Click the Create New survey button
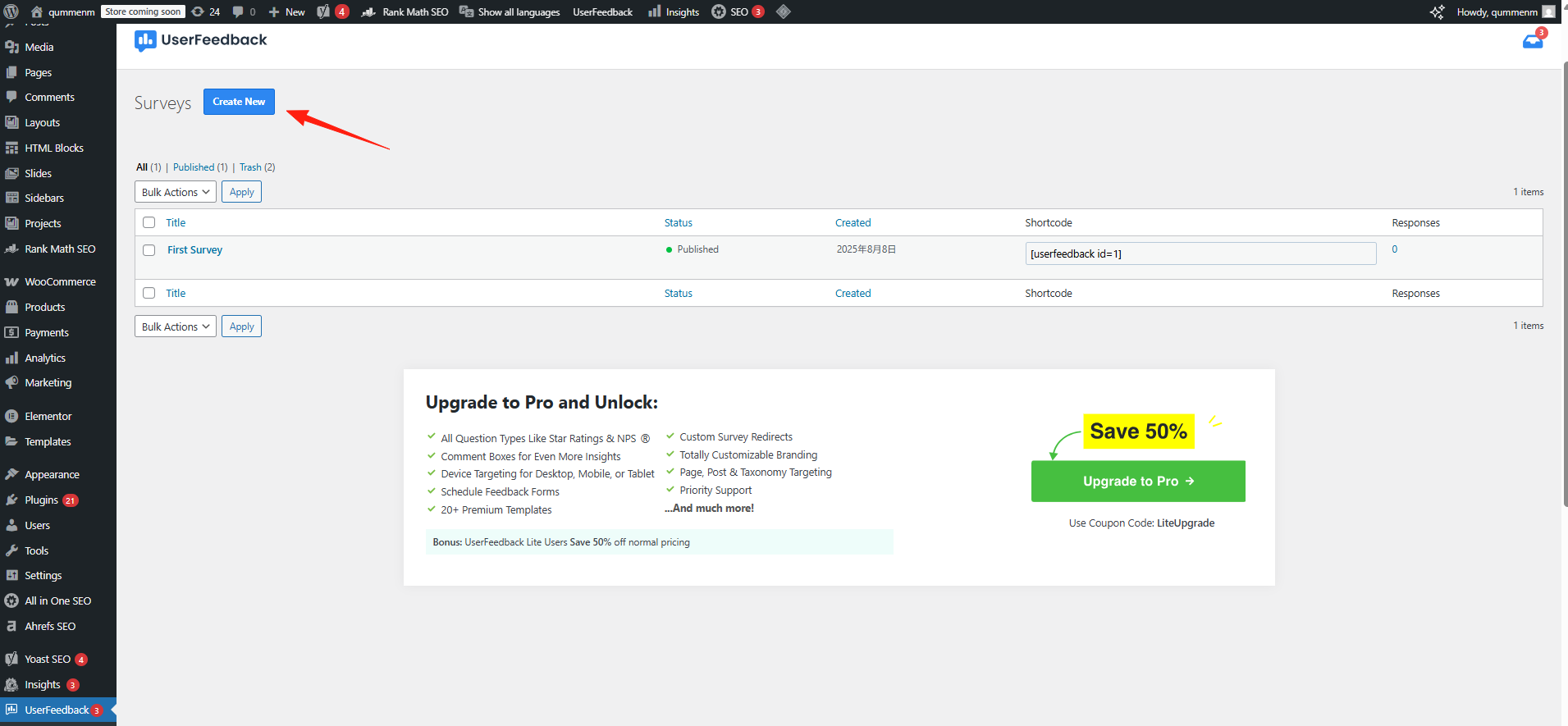This screenshot has height=726, width=1568. click(x=239, y=102)
